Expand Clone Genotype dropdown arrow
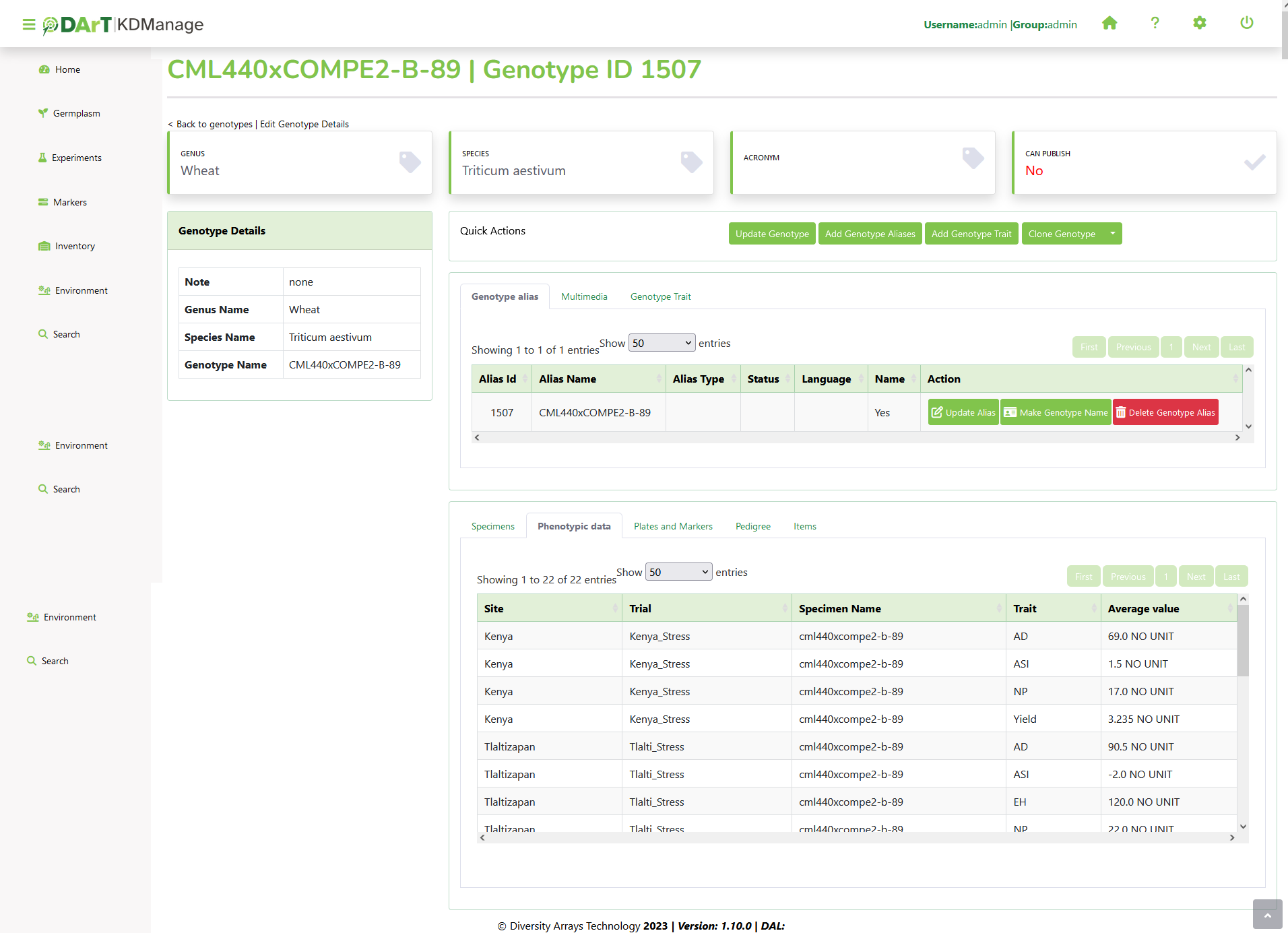Image resolution: width=1288 pixels, height=933 pixels. (x=1112, y=234)
